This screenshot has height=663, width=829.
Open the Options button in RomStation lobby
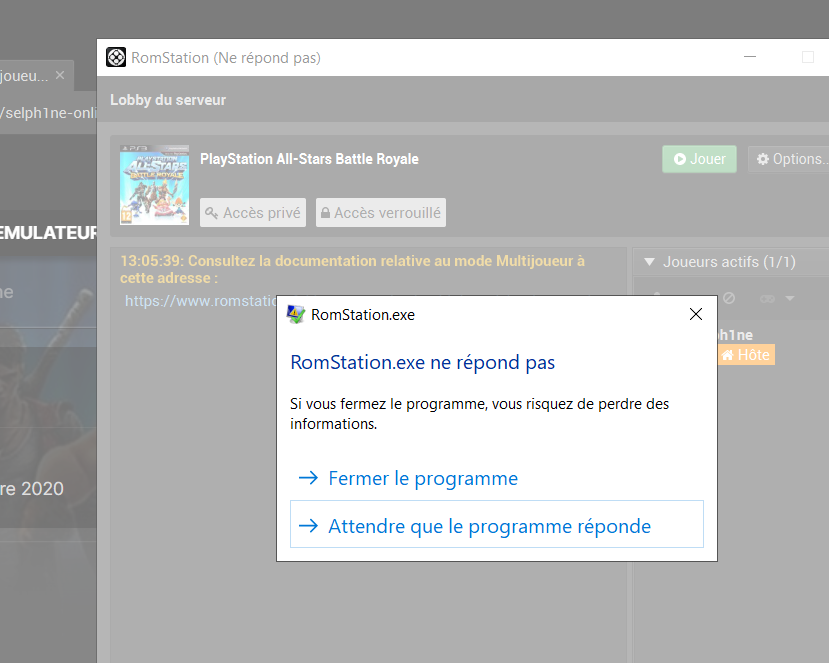point(788,159)
